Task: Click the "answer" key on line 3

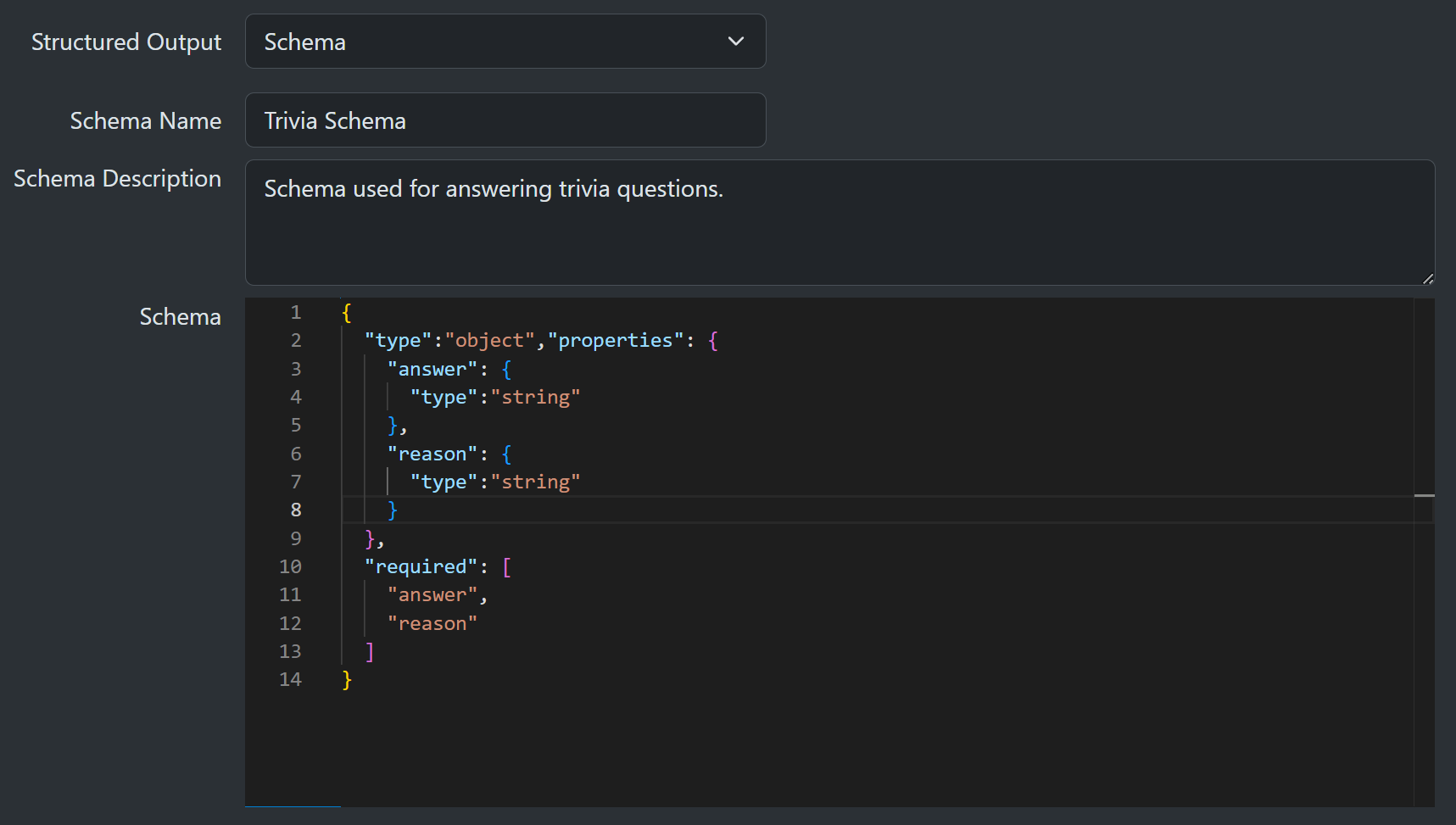Action: pyautogui.click(x=432, y=369)
